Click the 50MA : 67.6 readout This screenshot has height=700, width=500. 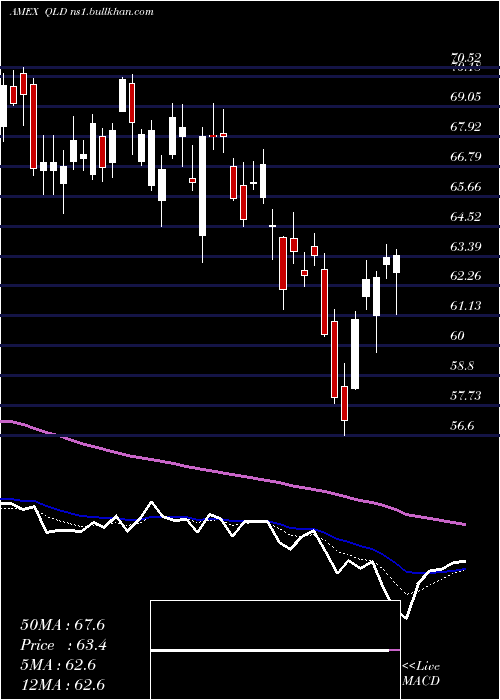tap(62, 625)
